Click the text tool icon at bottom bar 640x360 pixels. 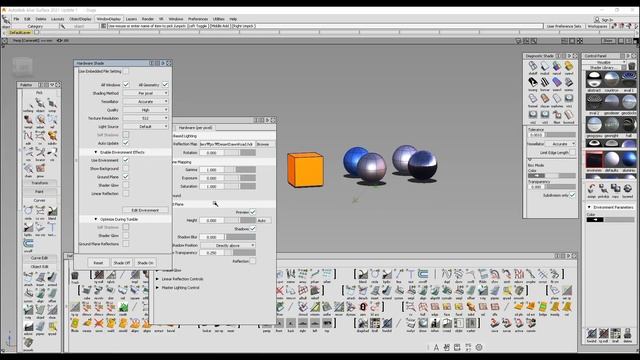coord(436,347)
